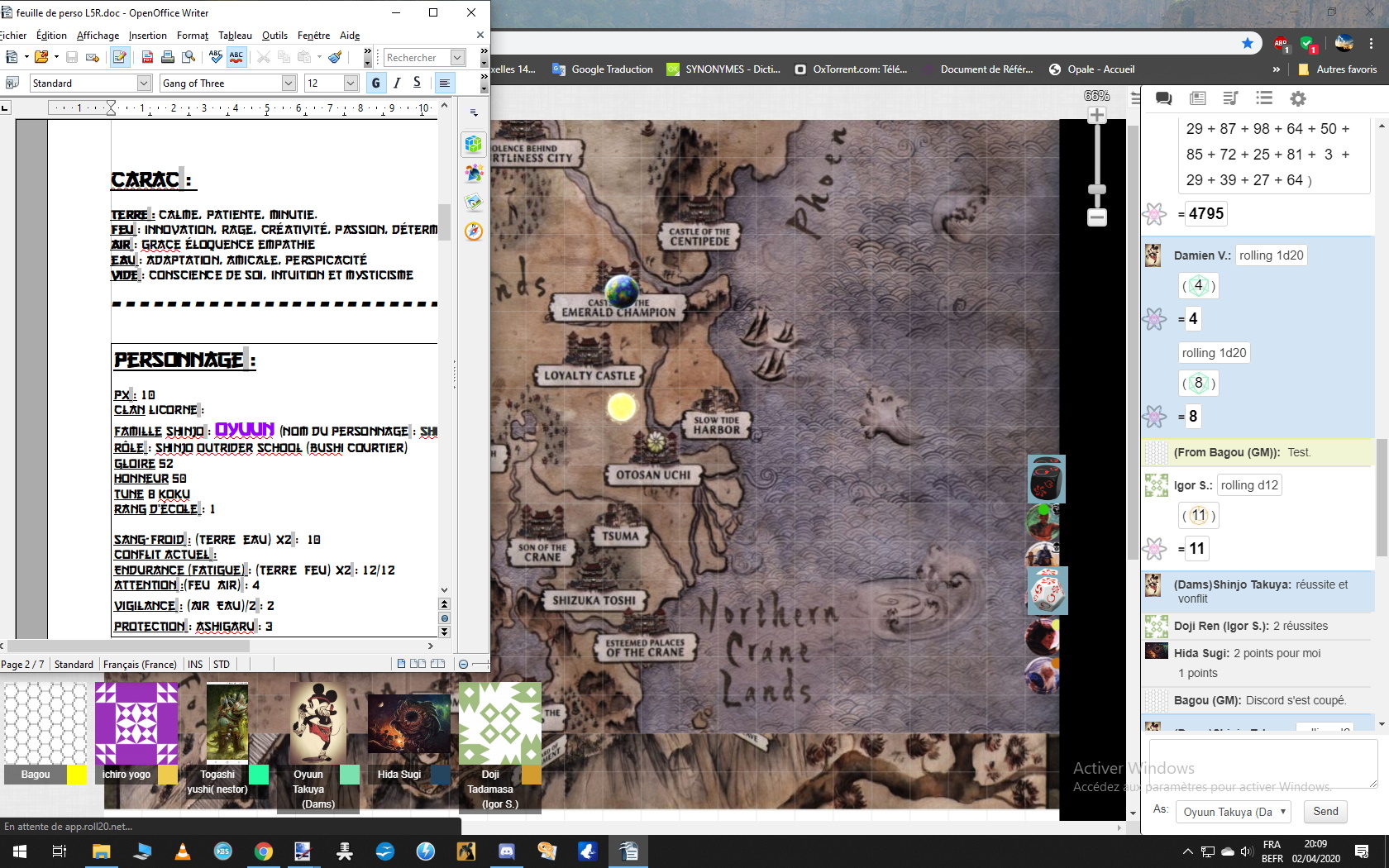This screenshot has height=868, width=1389.
Task: Open font size 12 dropdown
Action: click(x=351, y=83)
